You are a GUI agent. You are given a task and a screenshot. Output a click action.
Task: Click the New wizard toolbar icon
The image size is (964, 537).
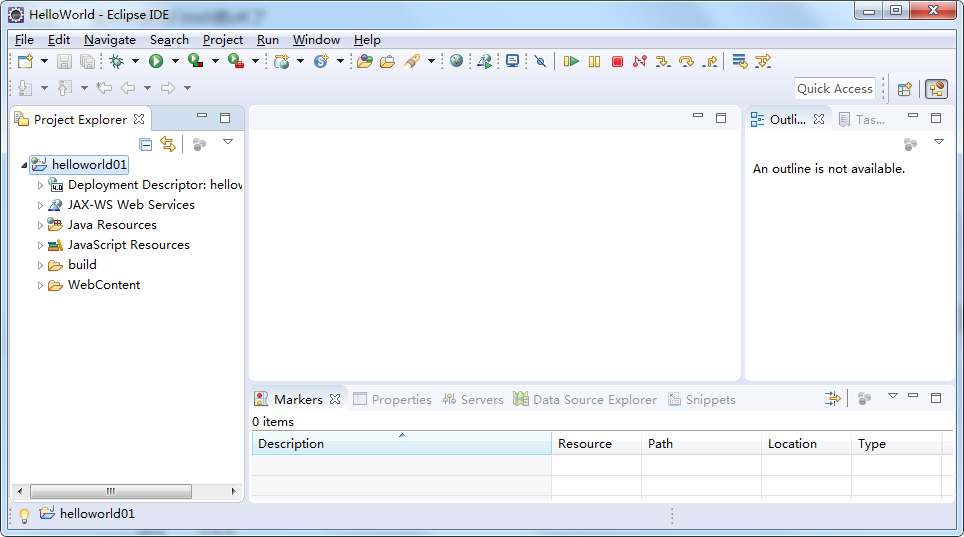tap(26, 61)
